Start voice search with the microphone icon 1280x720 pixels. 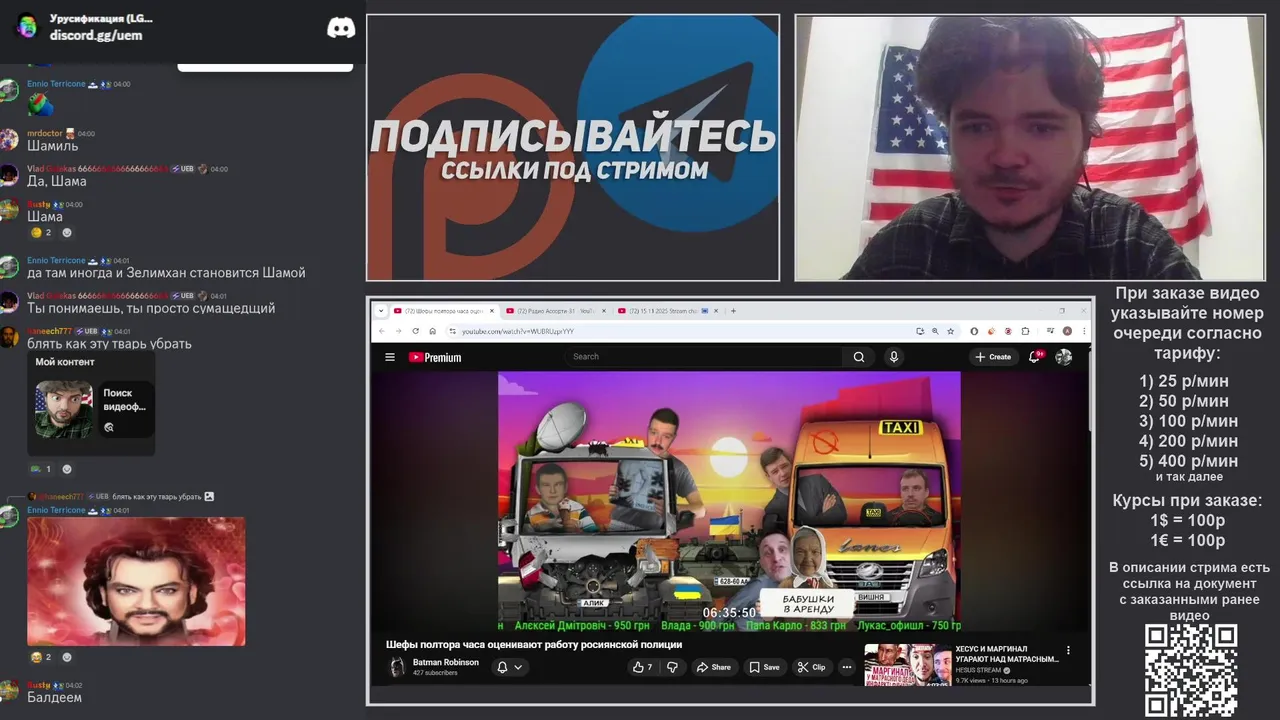[894, 357]
